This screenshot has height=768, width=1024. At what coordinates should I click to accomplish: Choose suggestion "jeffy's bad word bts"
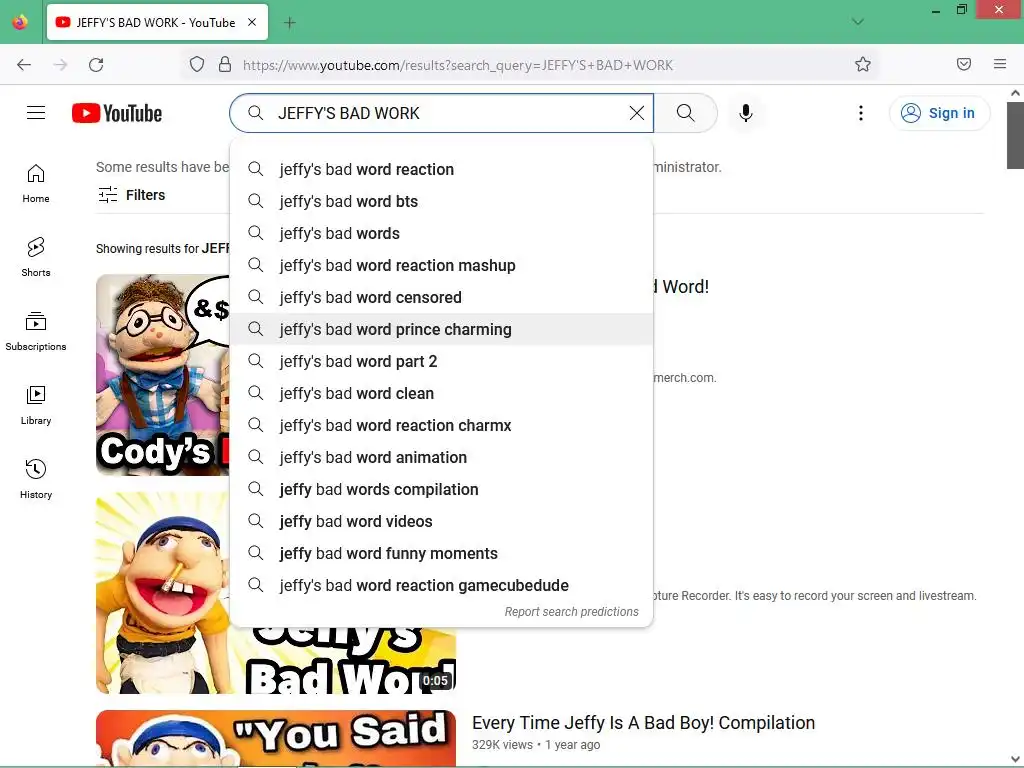point(441,201)
